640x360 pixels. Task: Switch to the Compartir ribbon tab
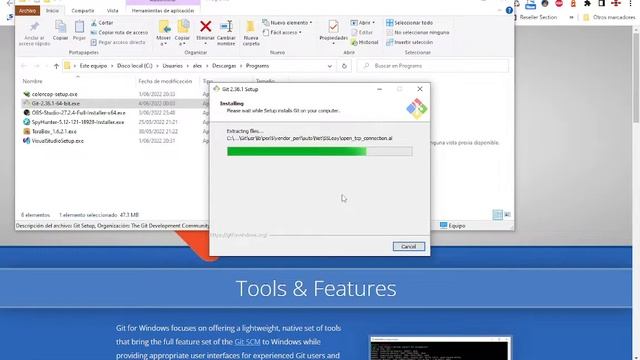[82, 11]
